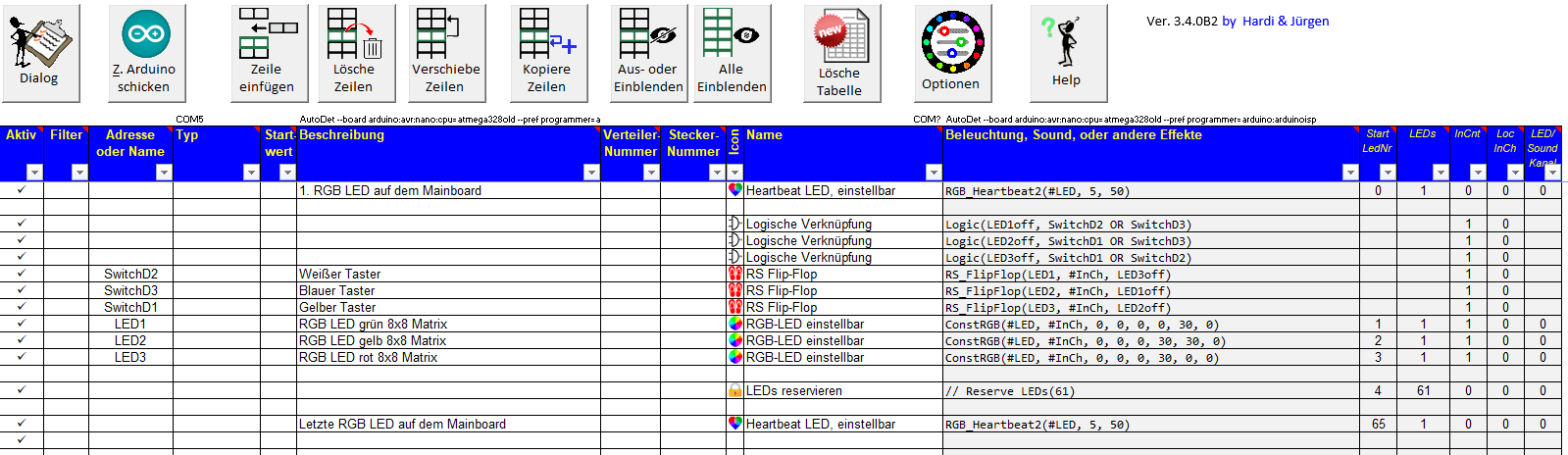Toggle Aktiv checkmark for SwitchD2 row

click(x=22, y=274)
